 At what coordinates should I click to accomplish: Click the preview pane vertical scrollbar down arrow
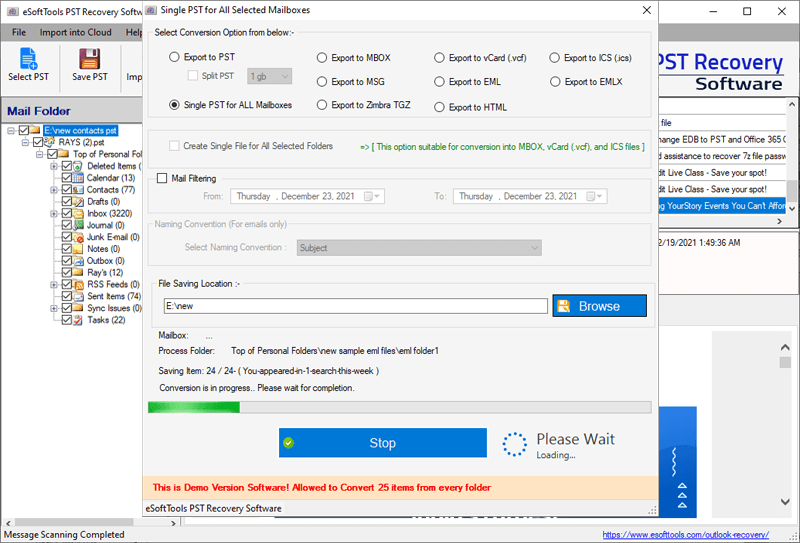point(785,502)
